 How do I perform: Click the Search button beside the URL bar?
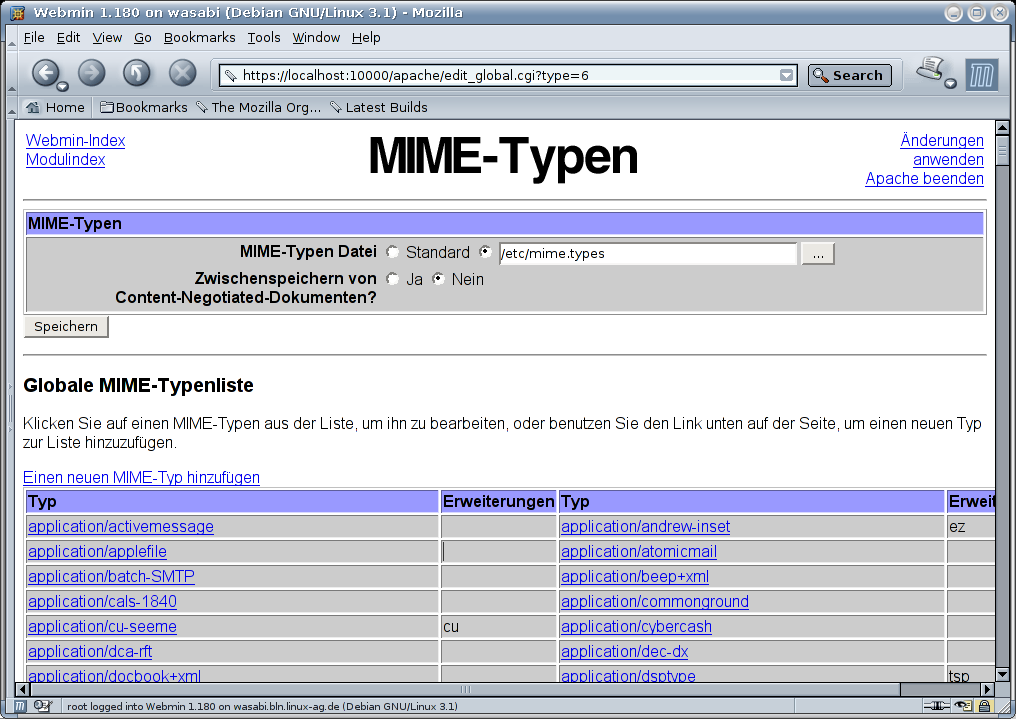coord(849,75)
